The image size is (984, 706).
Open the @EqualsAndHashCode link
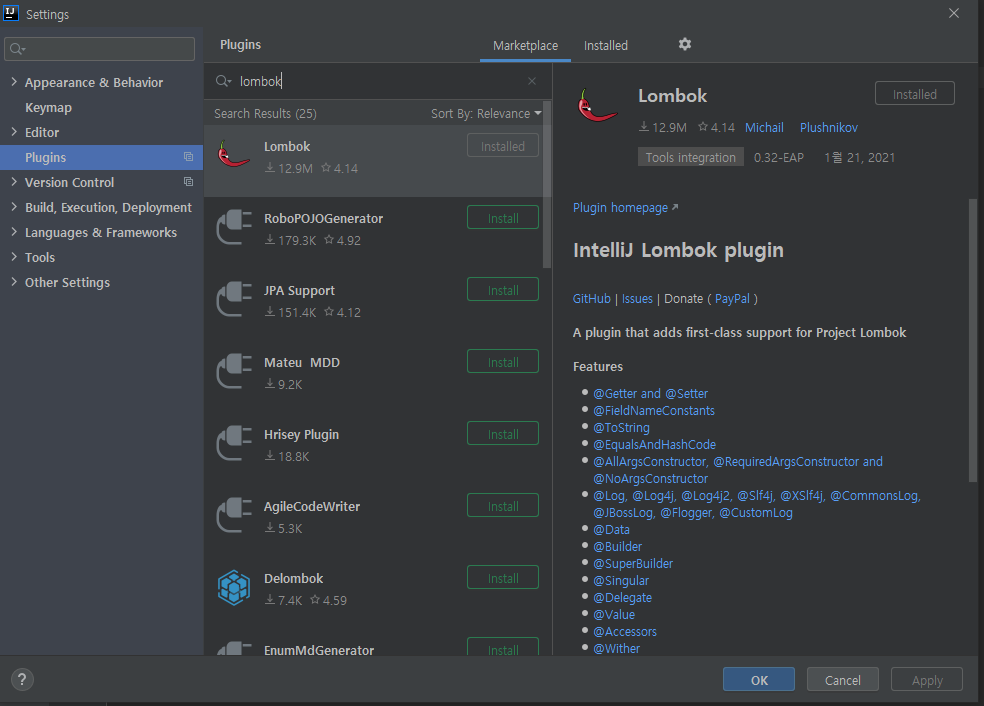coord(655,444)
